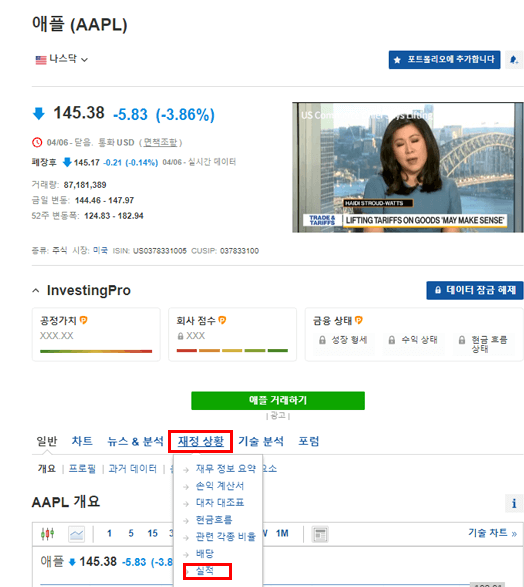Click the 52주 변동폭 124.83 - 182.94 value
The height and width of the screenshot is (587, 524).
(114, 216)
